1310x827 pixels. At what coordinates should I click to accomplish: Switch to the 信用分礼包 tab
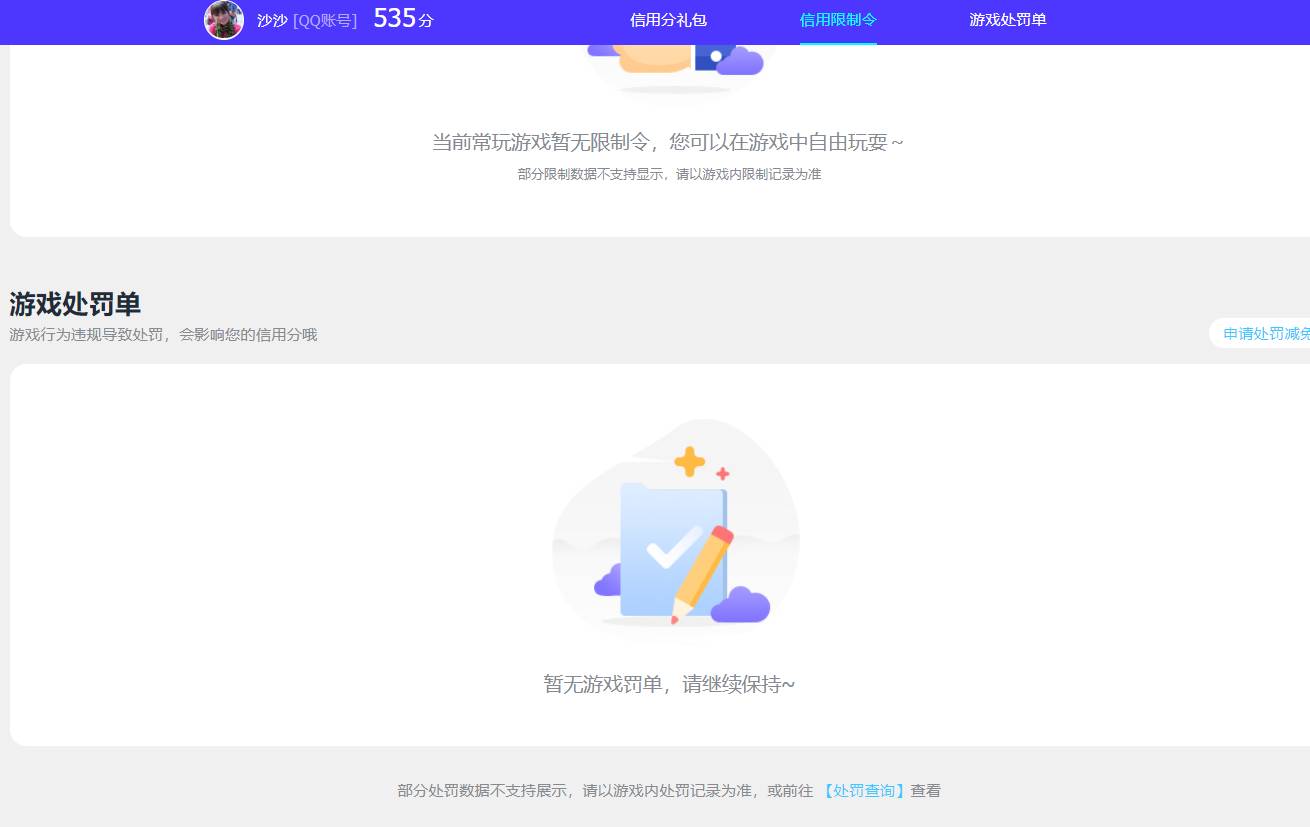[x=668, y=20]
